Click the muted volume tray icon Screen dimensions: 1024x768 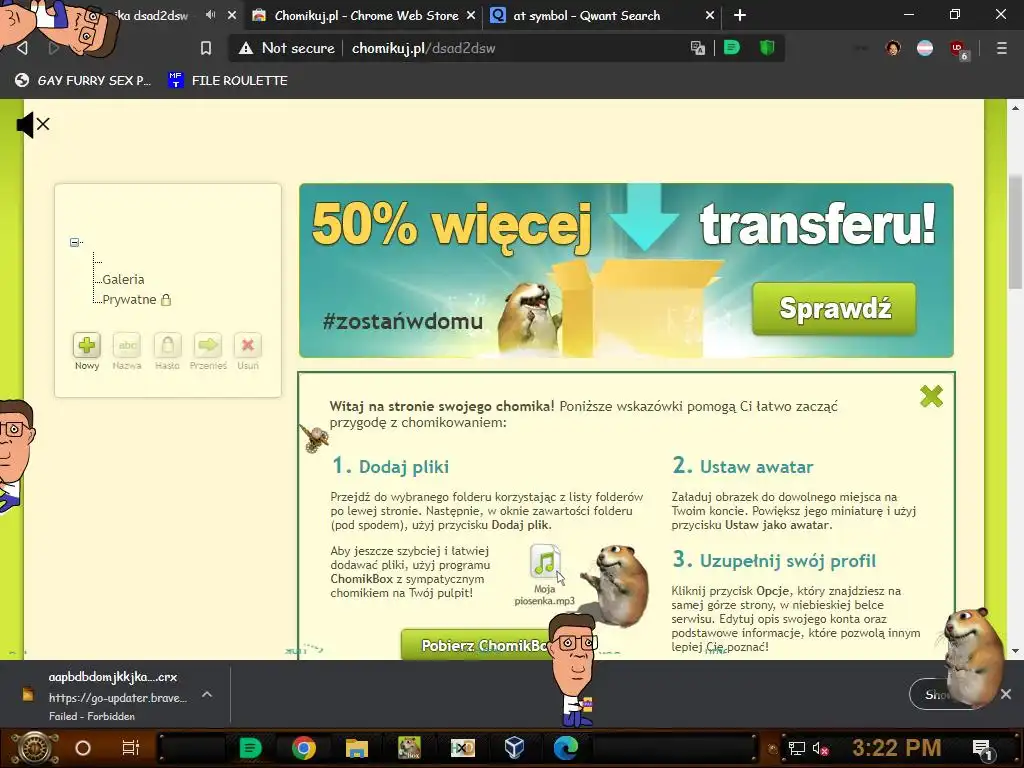pos(820,748)
